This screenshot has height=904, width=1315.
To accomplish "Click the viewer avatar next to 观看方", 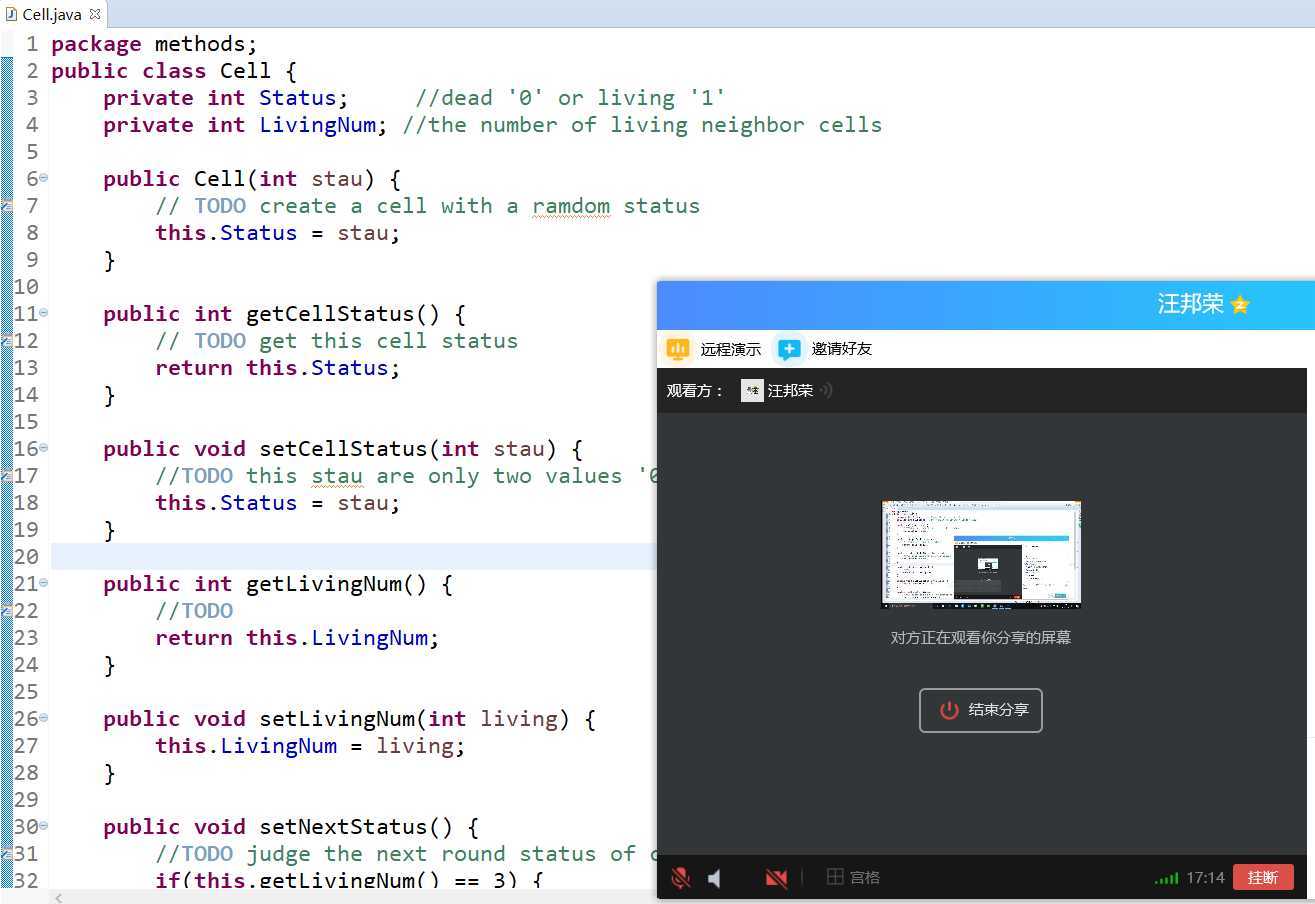I will (752, 391).
